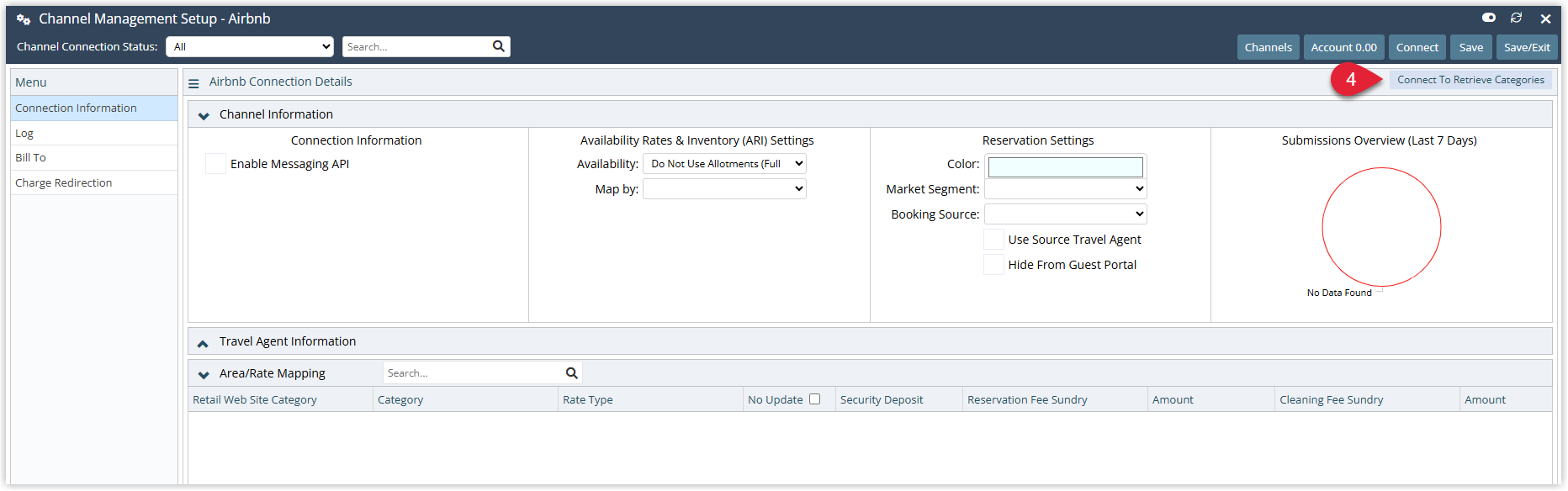Open the Market Segment dropdown
The image size is (1568, 491).
point(1066,189)
